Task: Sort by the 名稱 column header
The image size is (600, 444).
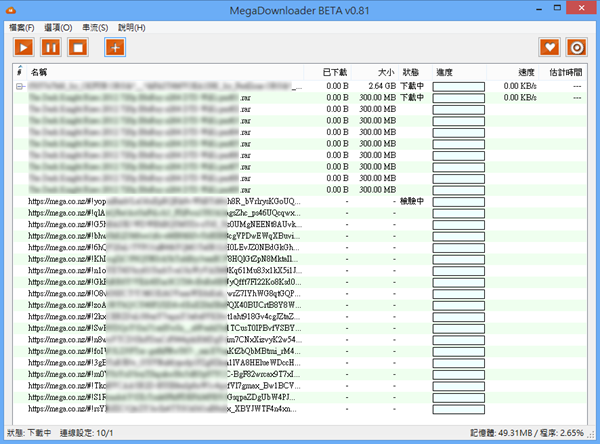Action: [165, 72]
